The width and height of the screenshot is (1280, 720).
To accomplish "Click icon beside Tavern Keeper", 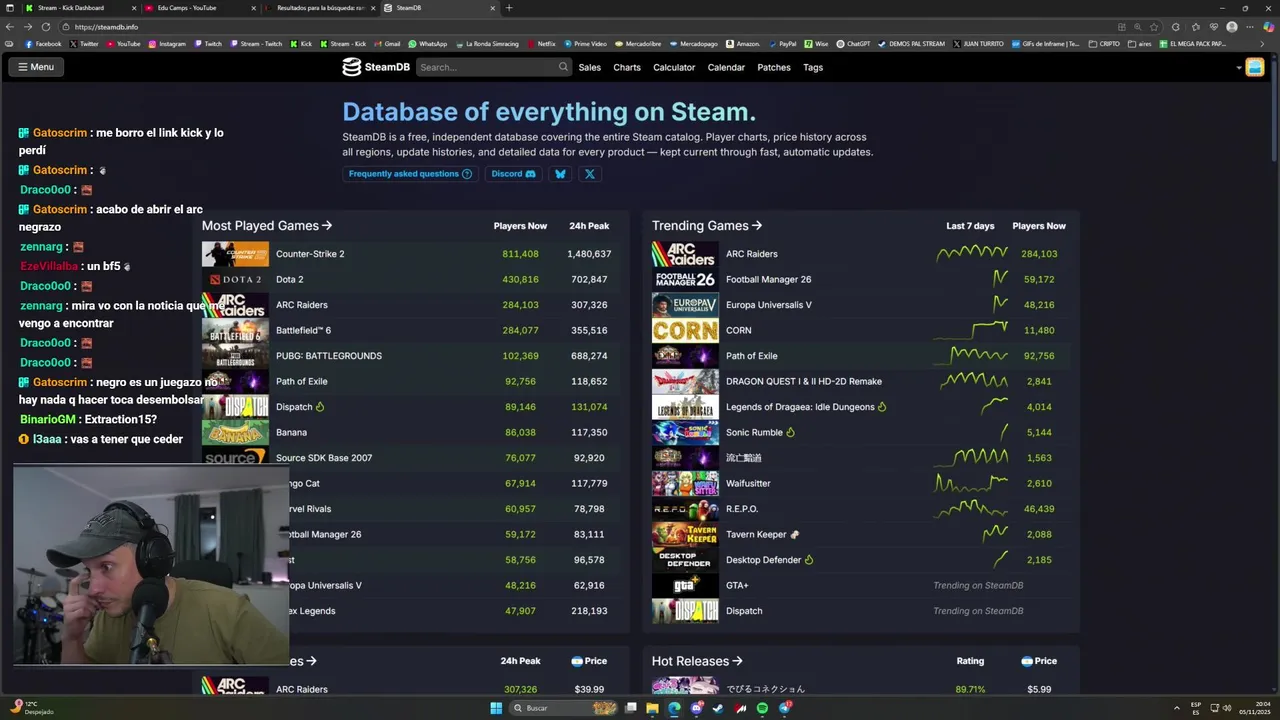I will click(795, 534).
